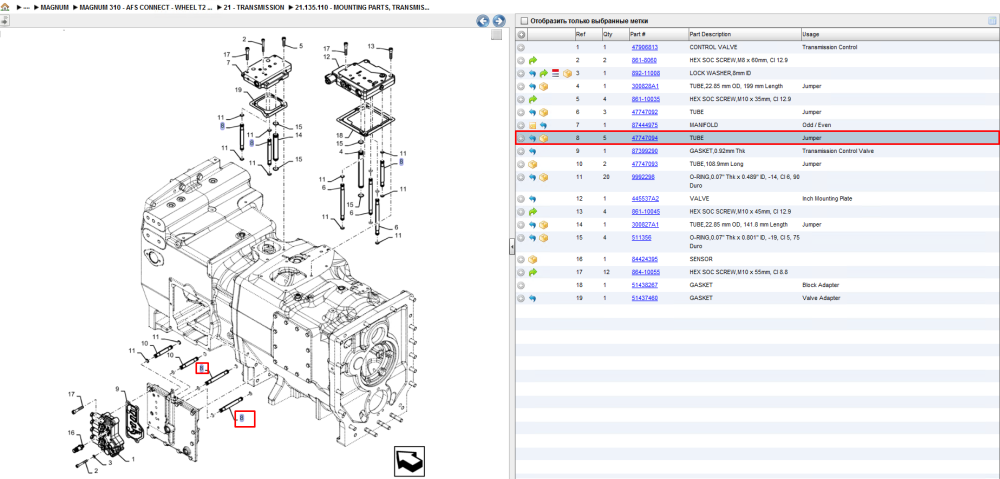Click the package icon on the 47747094 row

click(x=544, y=138)
